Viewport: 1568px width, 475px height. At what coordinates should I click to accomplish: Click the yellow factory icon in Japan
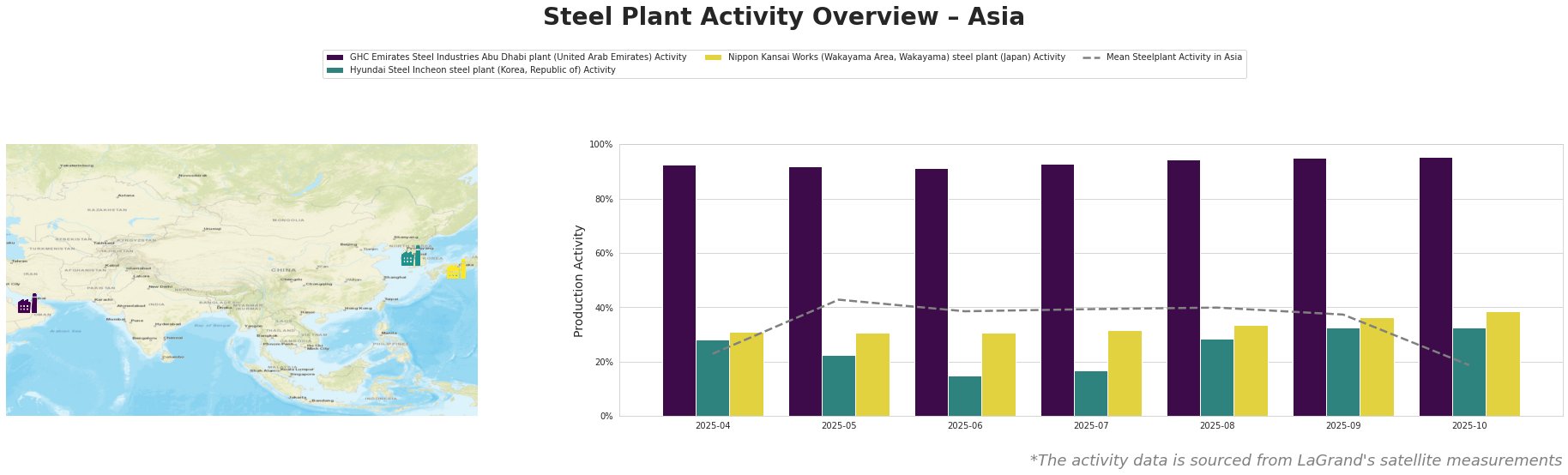pyautogui.click(x=456, y=270)
